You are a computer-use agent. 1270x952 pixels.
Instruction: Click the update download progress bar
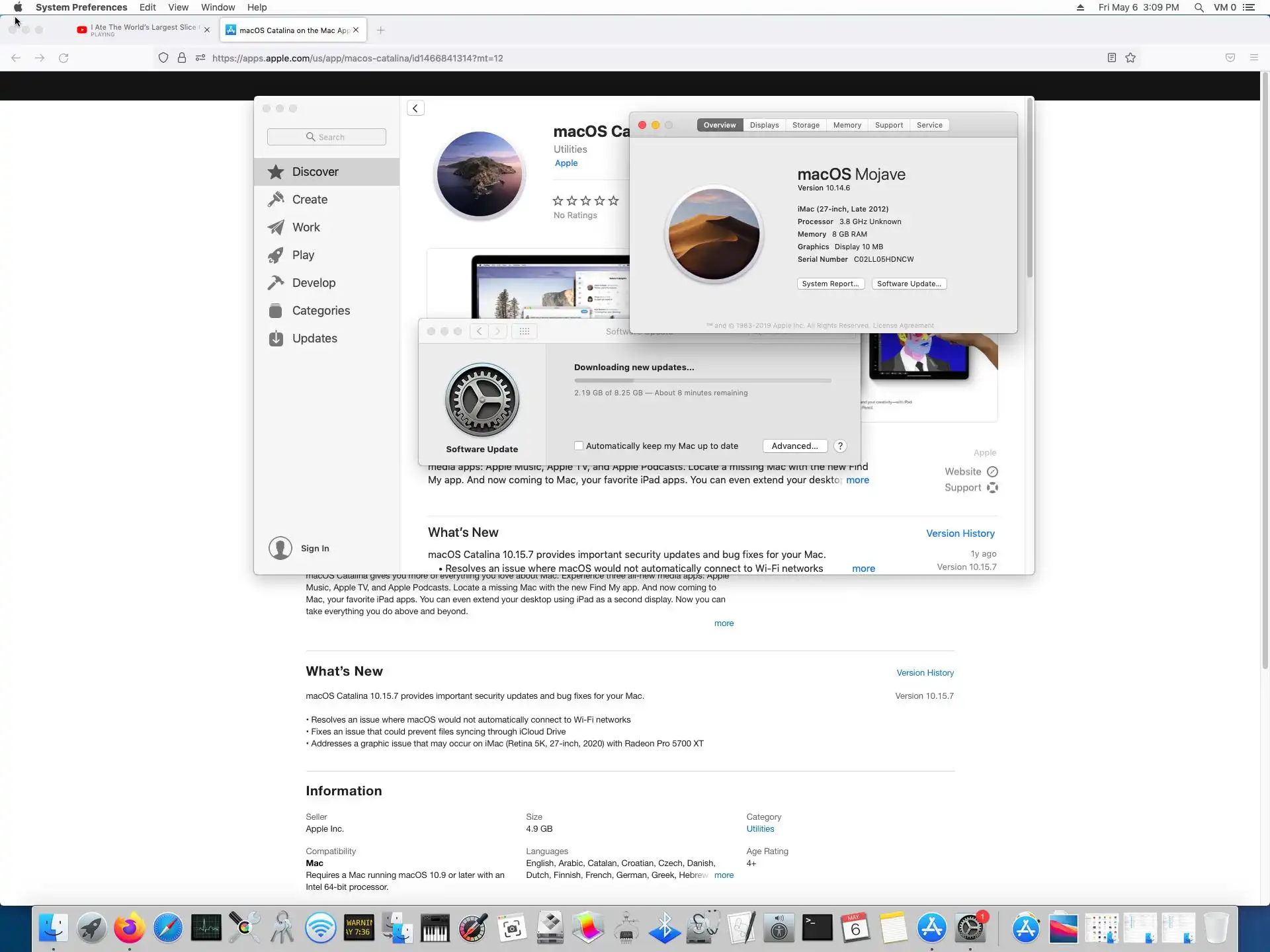[702, 381]
